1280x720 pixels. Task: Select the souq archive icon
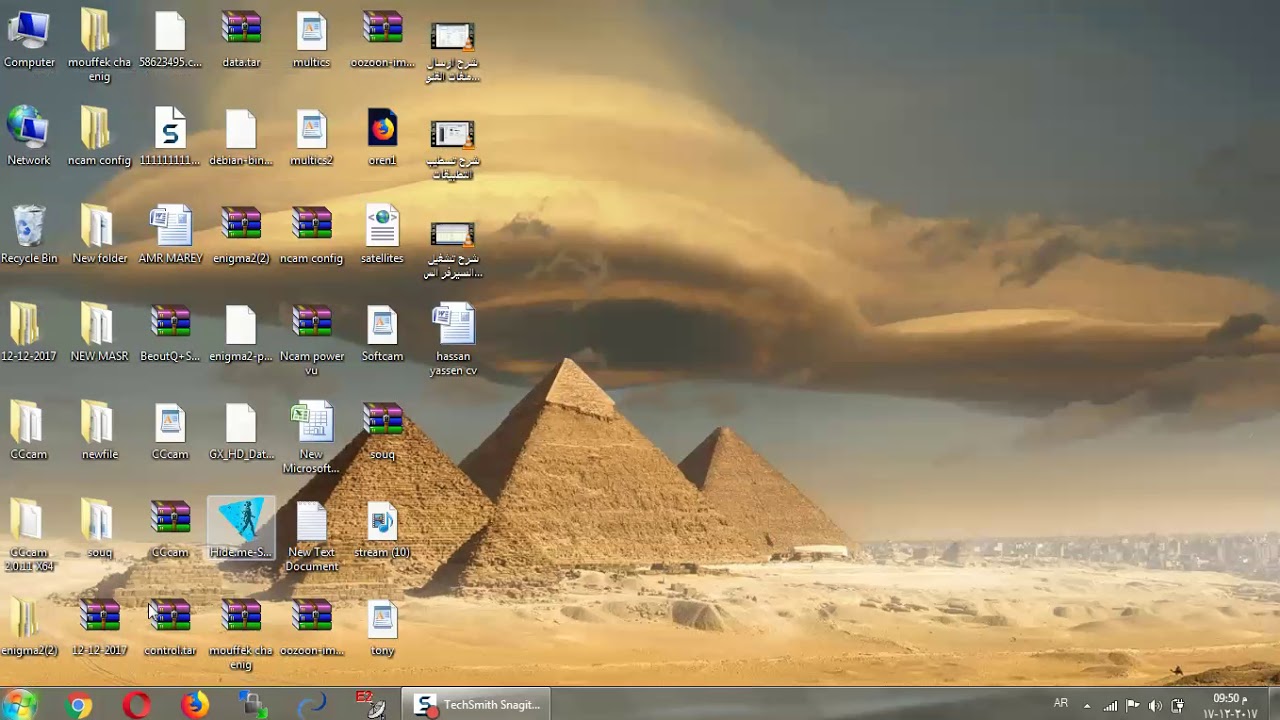tap(382, 432)
